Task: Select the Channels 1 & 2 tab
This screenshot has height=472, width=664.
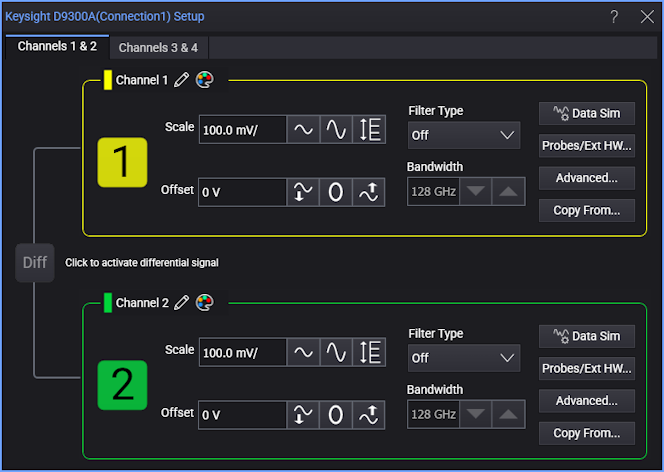Action: [x=57, y=47]
